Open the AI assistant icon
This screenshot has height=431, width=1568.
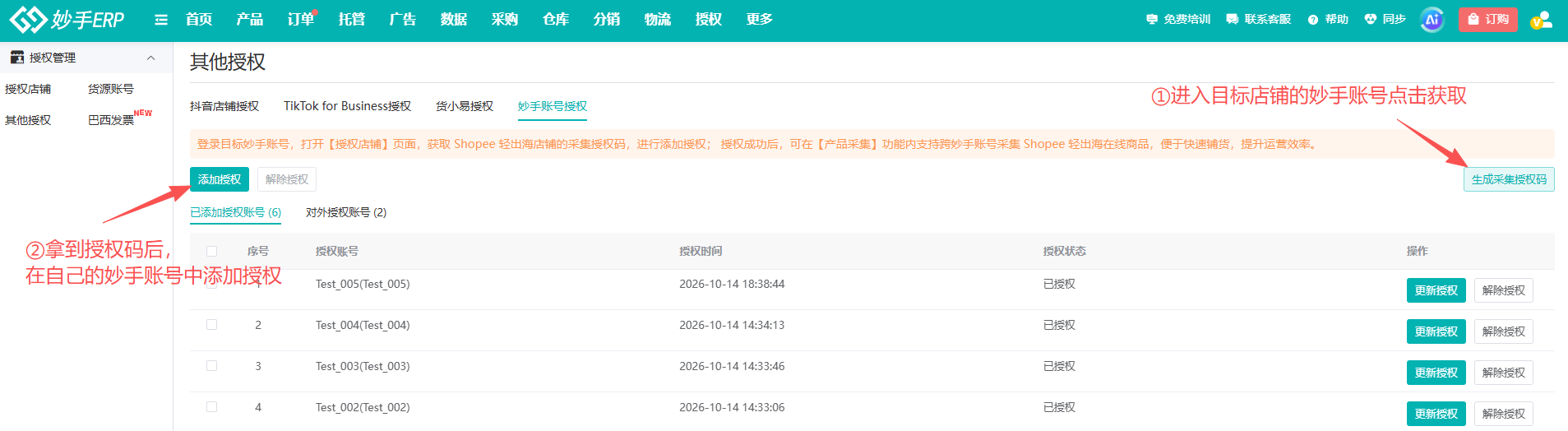1432,19
